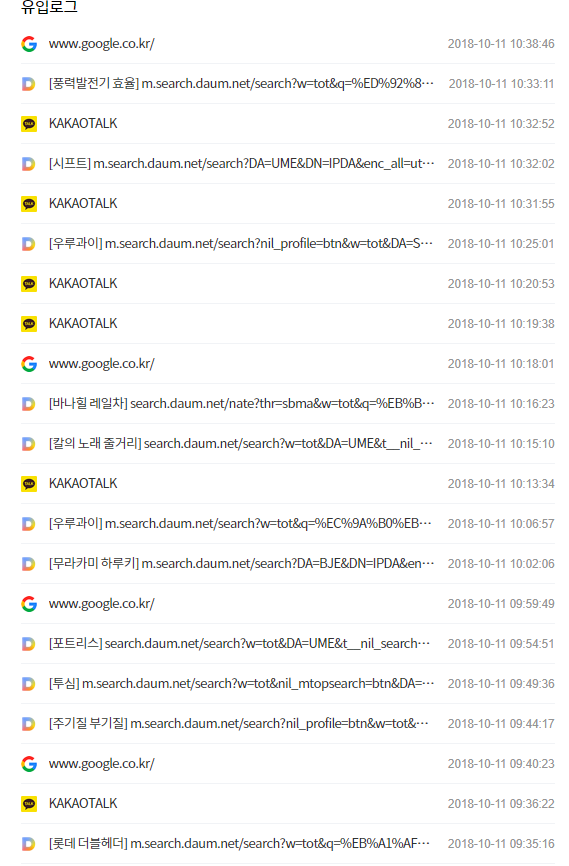The width and height of the screenshot is (569, 866).
Task: Open www.google.co.kr link at 09:40:23
Action: click(102, 763)
